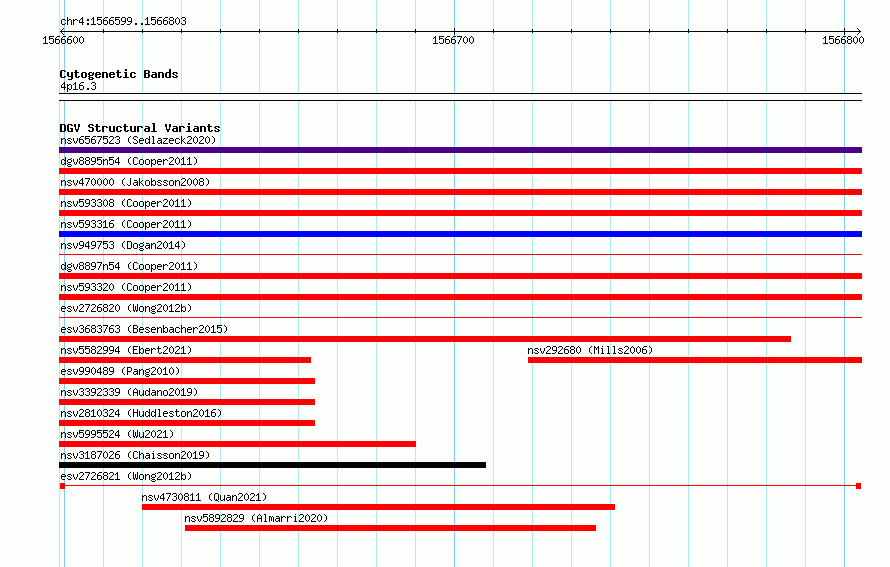This screenshot has width=890, height=567.
Task: Click the DGV Structural Variants track title
Action: pyautogui.click(x=140, y=128)
